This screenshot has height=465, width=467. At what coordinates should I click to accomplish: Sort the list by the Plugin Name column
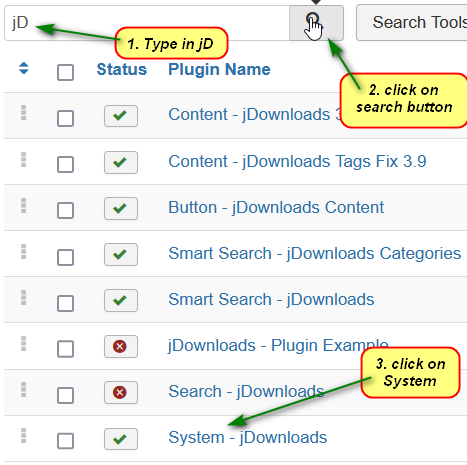pyautogui.click(x=219, y=70)
